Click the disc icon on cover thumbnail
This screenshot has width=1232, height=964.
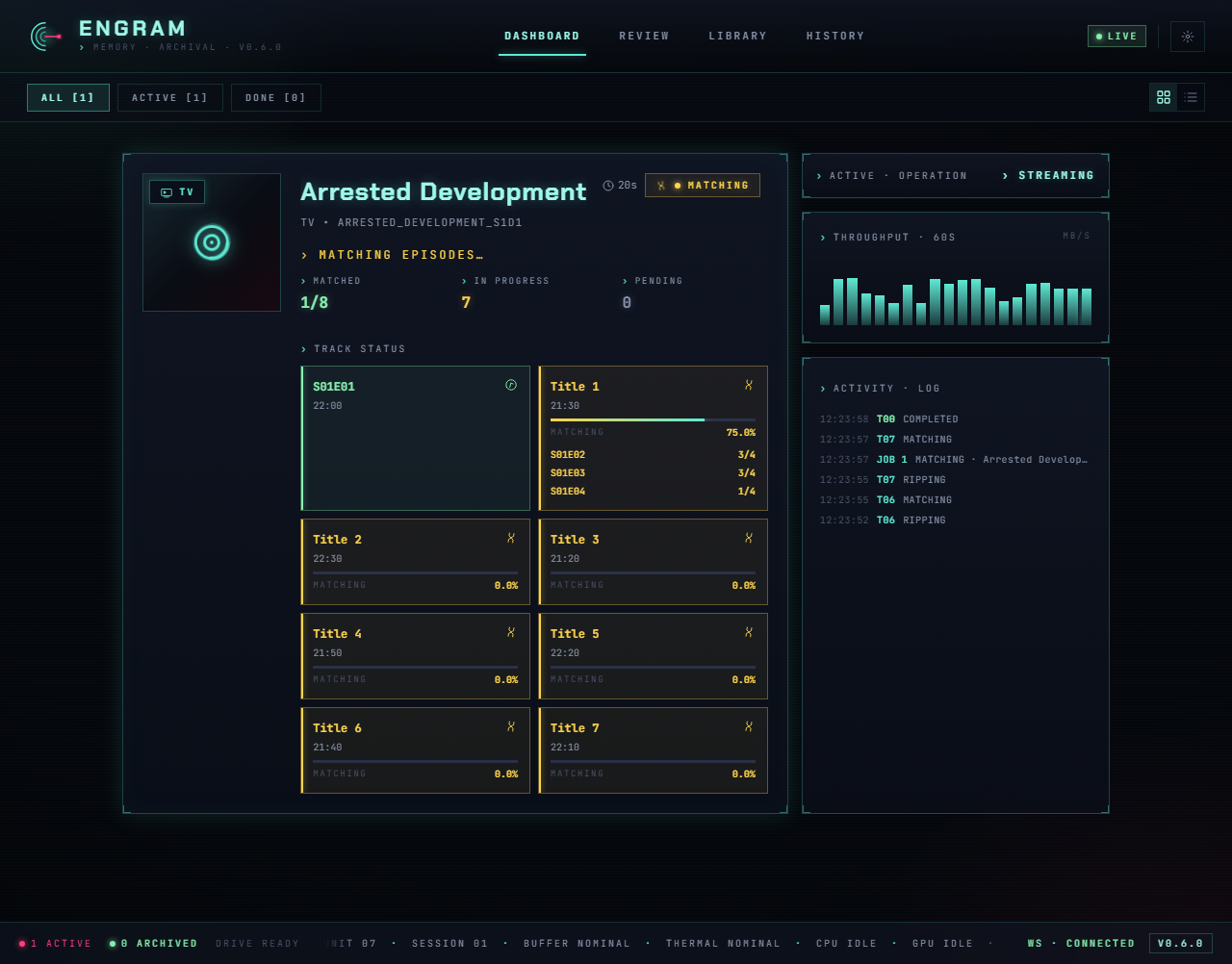pyautogui.click(x=212, y=242)
